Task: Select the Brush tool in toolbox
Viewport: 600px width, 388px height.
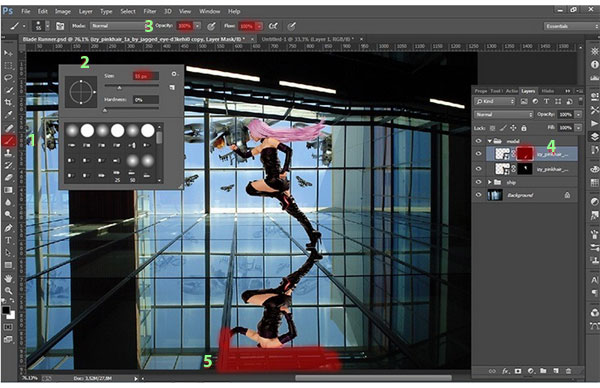Action: pos(8,141)
